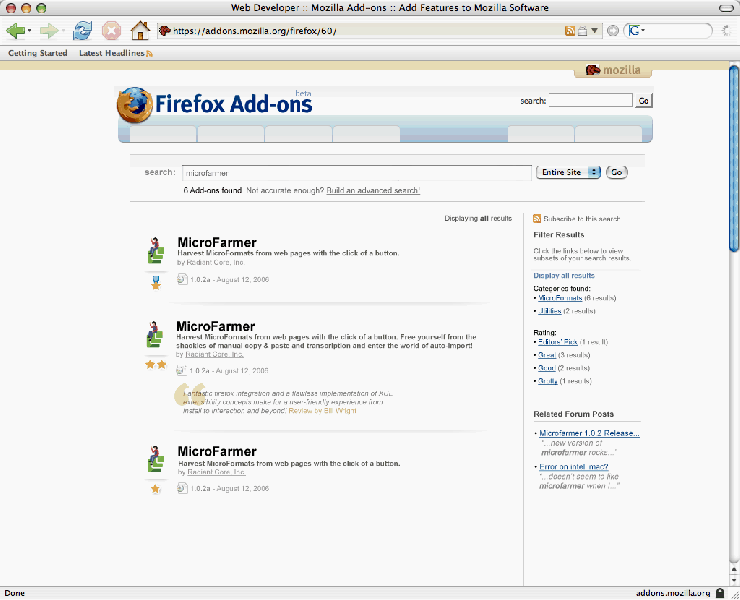The width and height of the screenshot is (740, 600).
Task: Click the main search box containing microfarmer
Action: [x=357, y=173]
